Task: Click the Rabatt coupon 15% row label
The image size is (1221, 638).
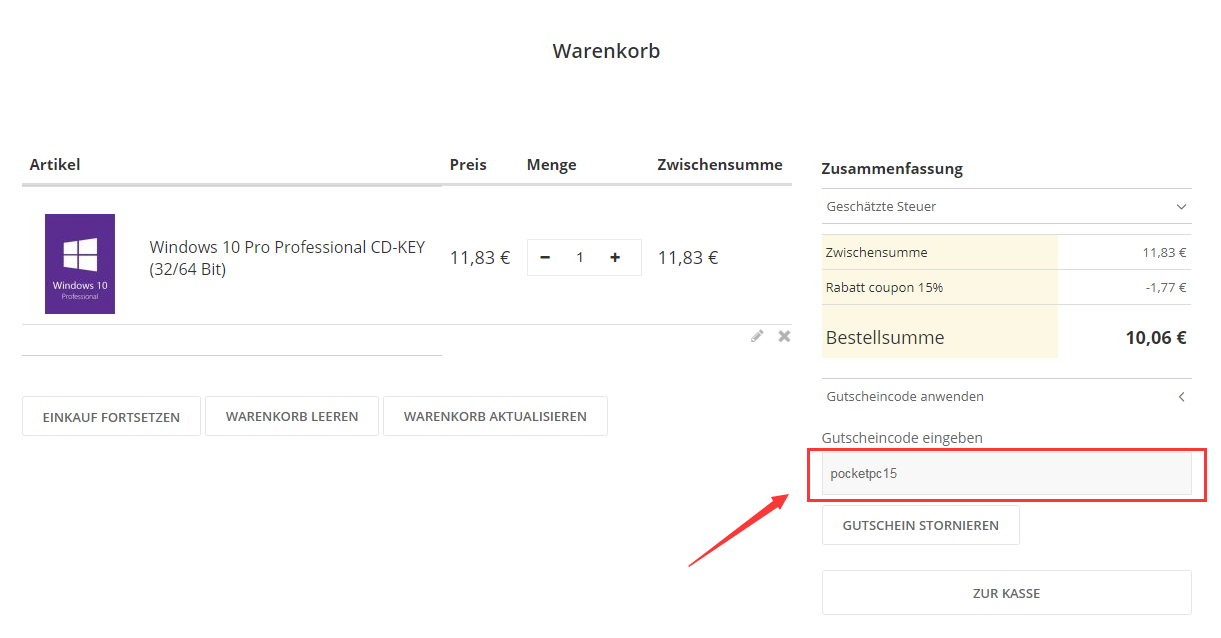Action: (x=884, y=288)
